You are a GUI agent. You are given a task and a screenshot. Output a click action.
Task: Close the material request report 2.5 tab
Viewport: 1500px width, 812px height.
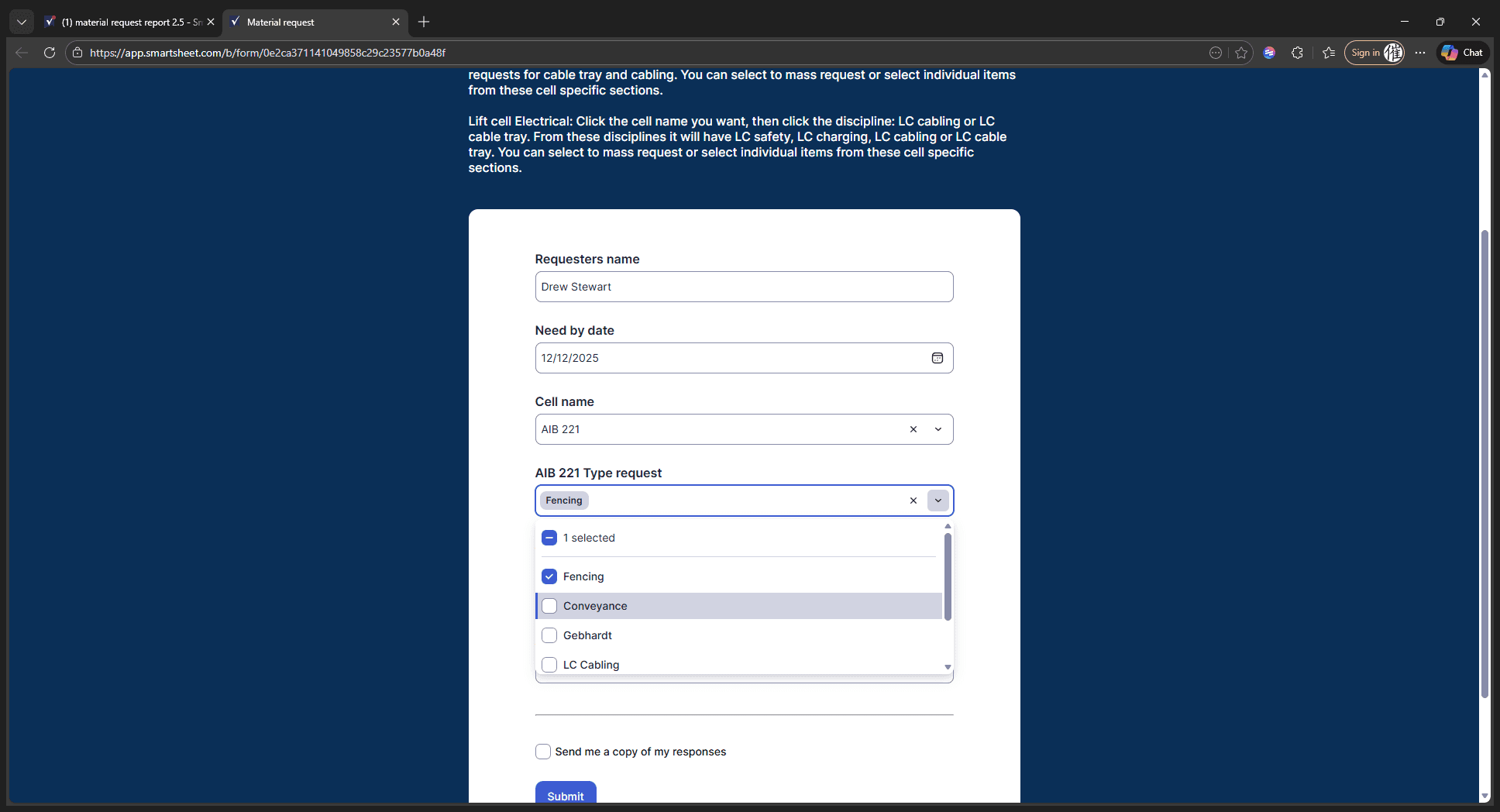click(211, 22)
